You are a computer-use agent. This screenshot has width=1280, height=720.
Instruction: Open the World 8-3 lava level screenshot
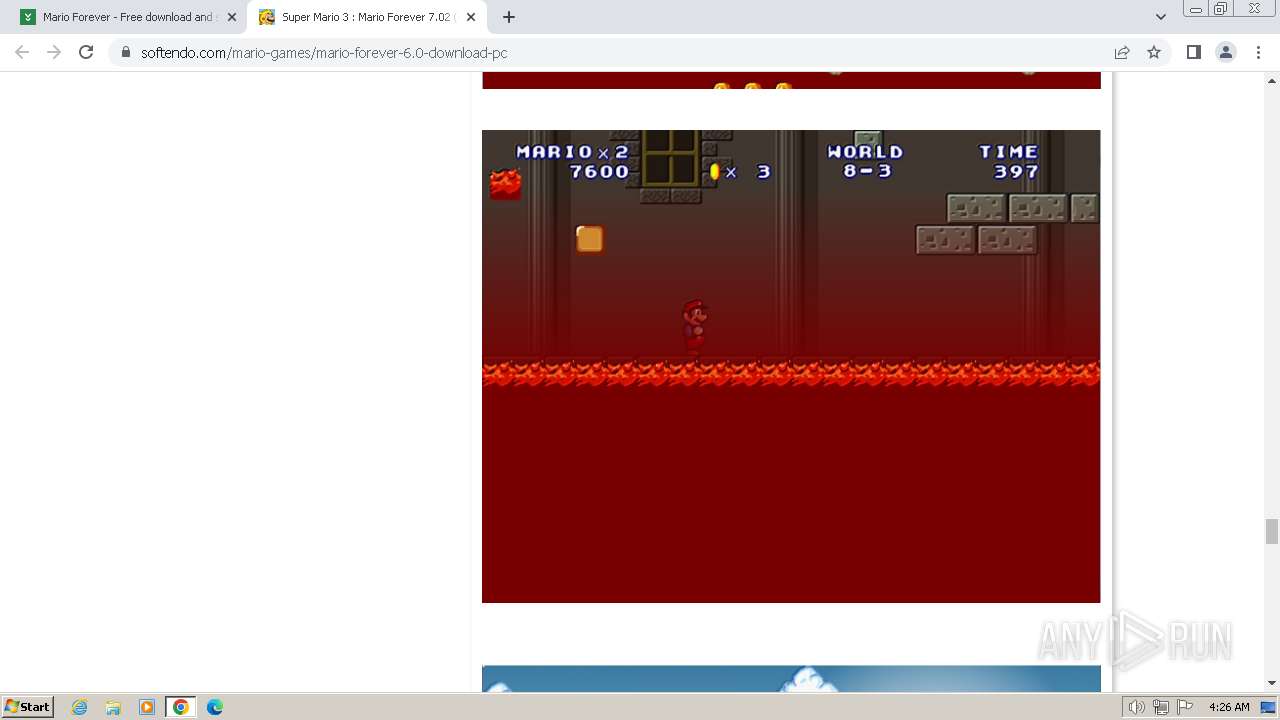791,366
